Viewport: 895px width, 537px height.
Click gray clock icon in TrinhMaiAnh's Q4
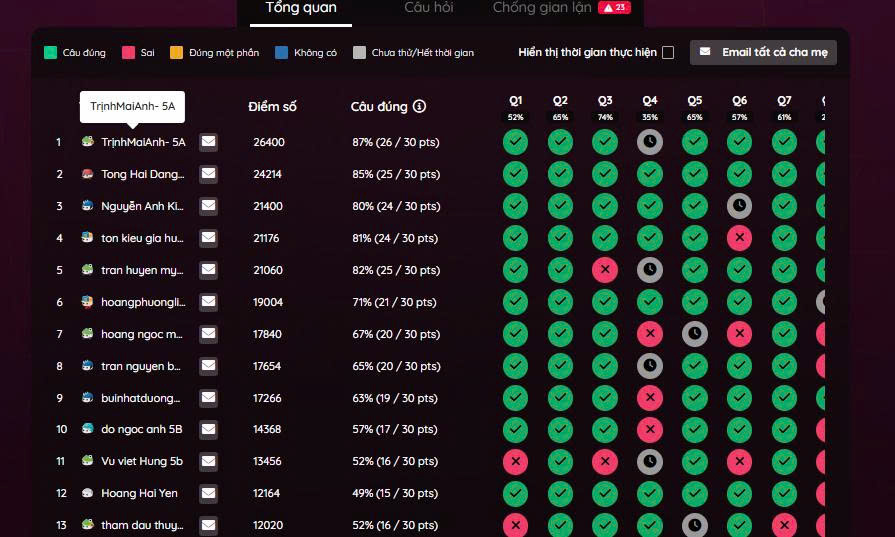click(650, 142)
